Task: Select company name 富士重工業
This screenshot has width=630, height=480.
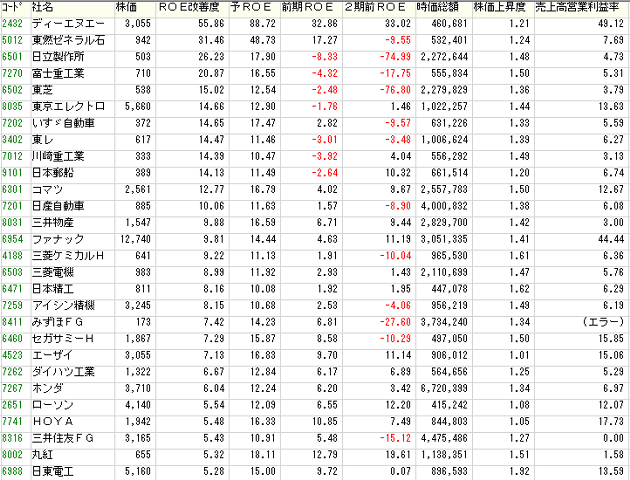Action: [58, 74]
